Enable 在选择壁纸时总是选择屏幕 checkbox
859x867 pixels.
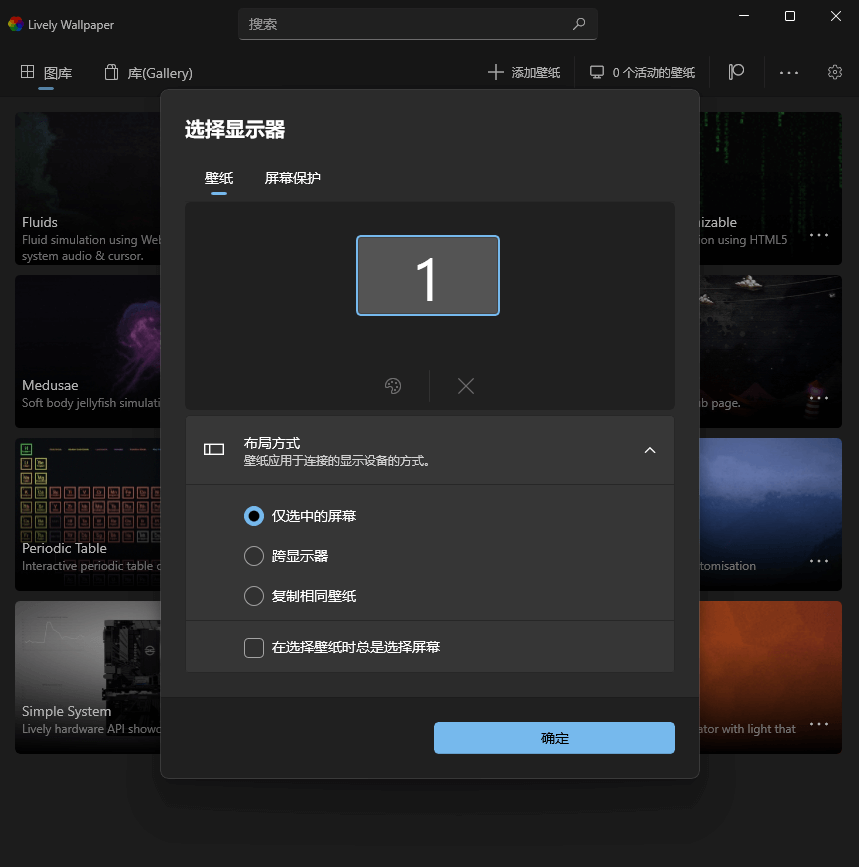[254, 647]
